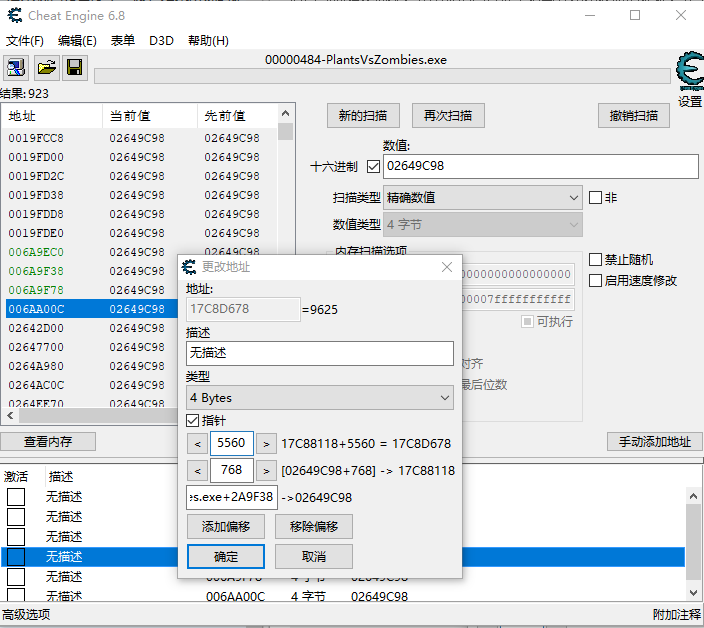Open the D3D menu
This screenshot has width=704, height=628.
[161, 41]
